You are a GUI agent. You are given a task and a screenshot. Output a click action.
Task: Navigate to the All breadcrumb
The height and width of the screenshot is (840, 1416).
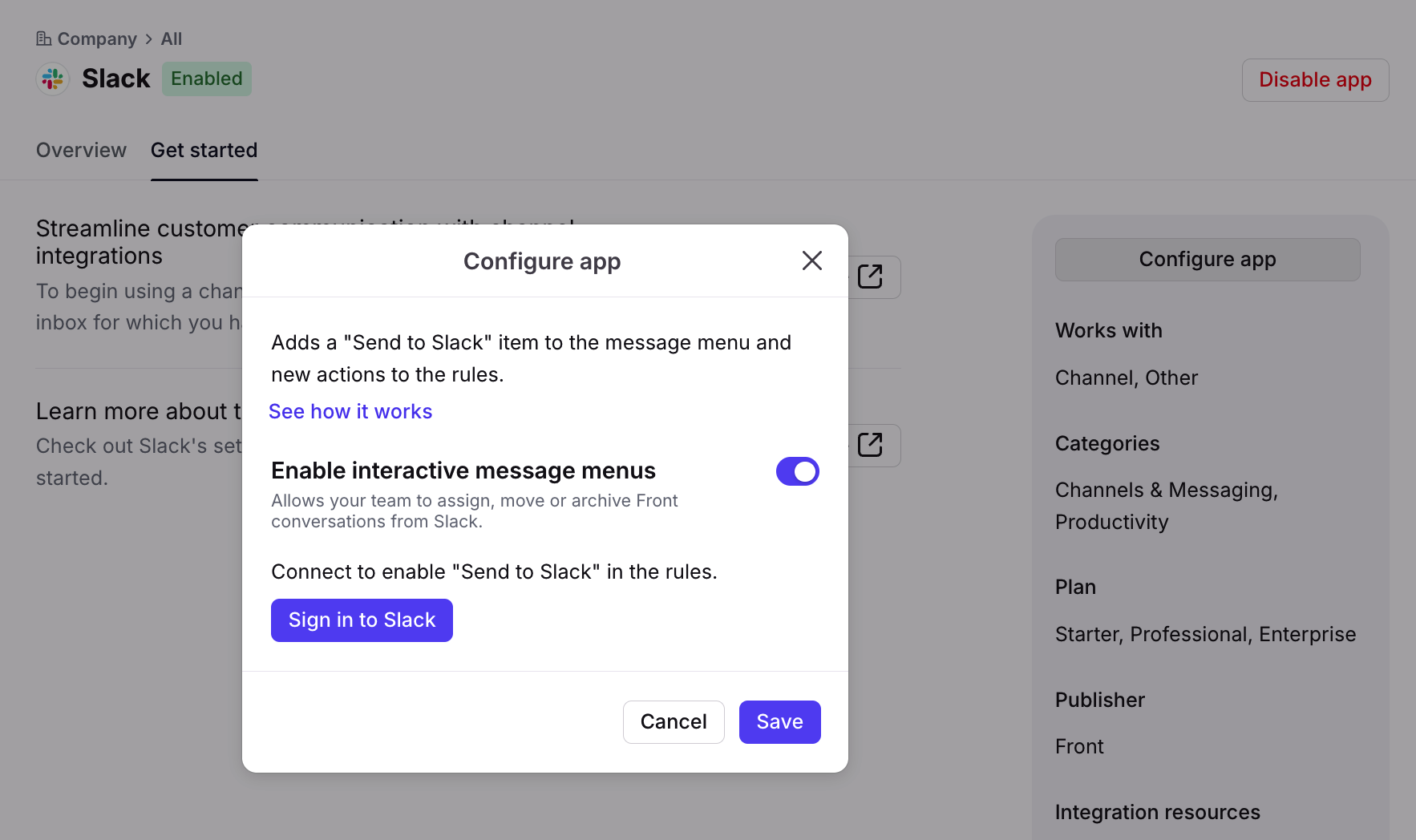[172, 38]
